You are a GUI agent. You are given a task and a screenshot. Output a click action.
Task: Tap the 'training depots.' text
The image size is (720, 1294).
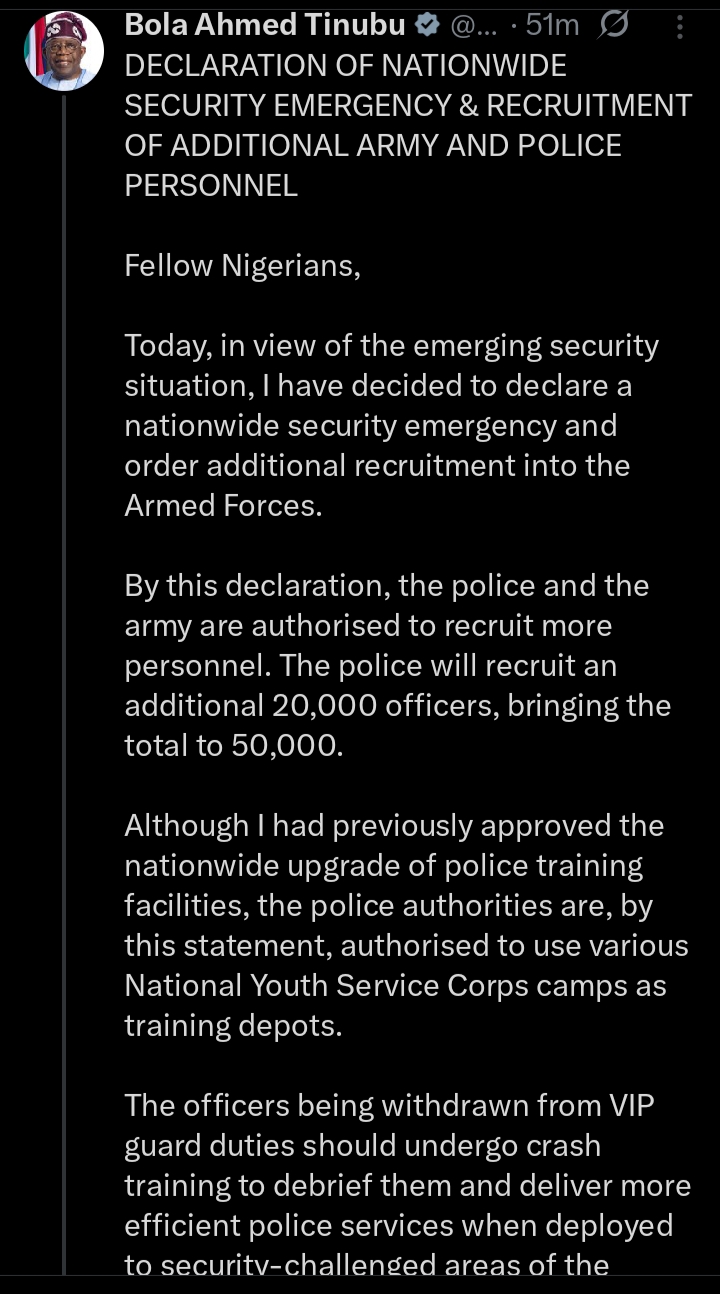tap(233, 1026)
